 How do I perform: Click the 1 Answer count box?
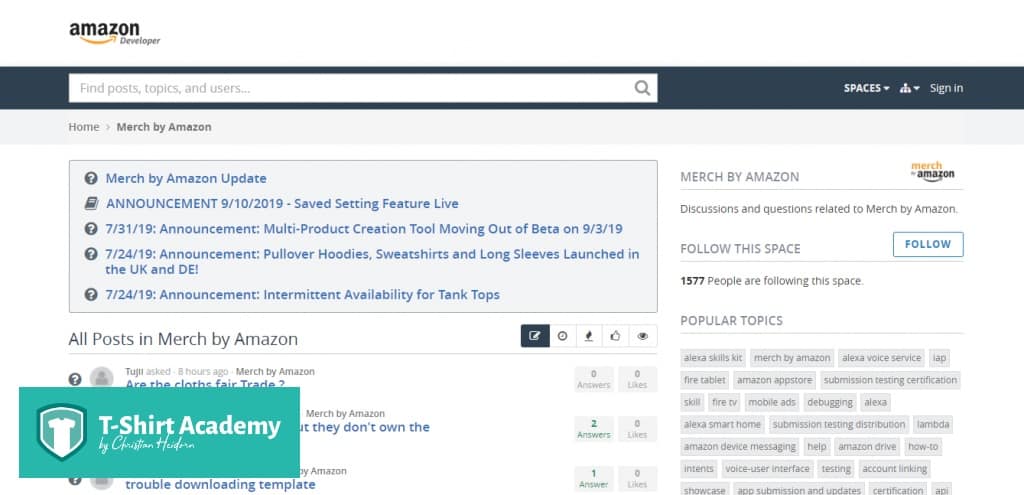tap(594, 478)
